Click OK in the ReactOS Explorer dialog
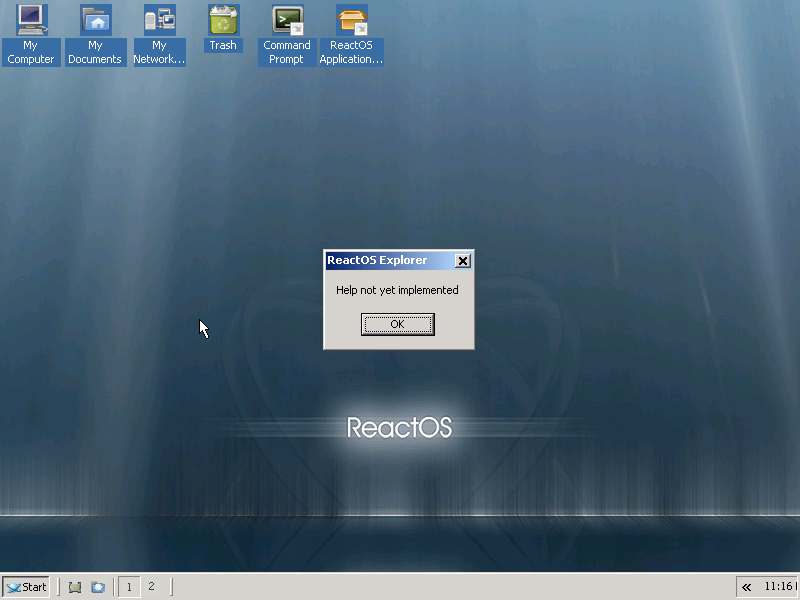This screenshot has height=600, width=800. 397,324
